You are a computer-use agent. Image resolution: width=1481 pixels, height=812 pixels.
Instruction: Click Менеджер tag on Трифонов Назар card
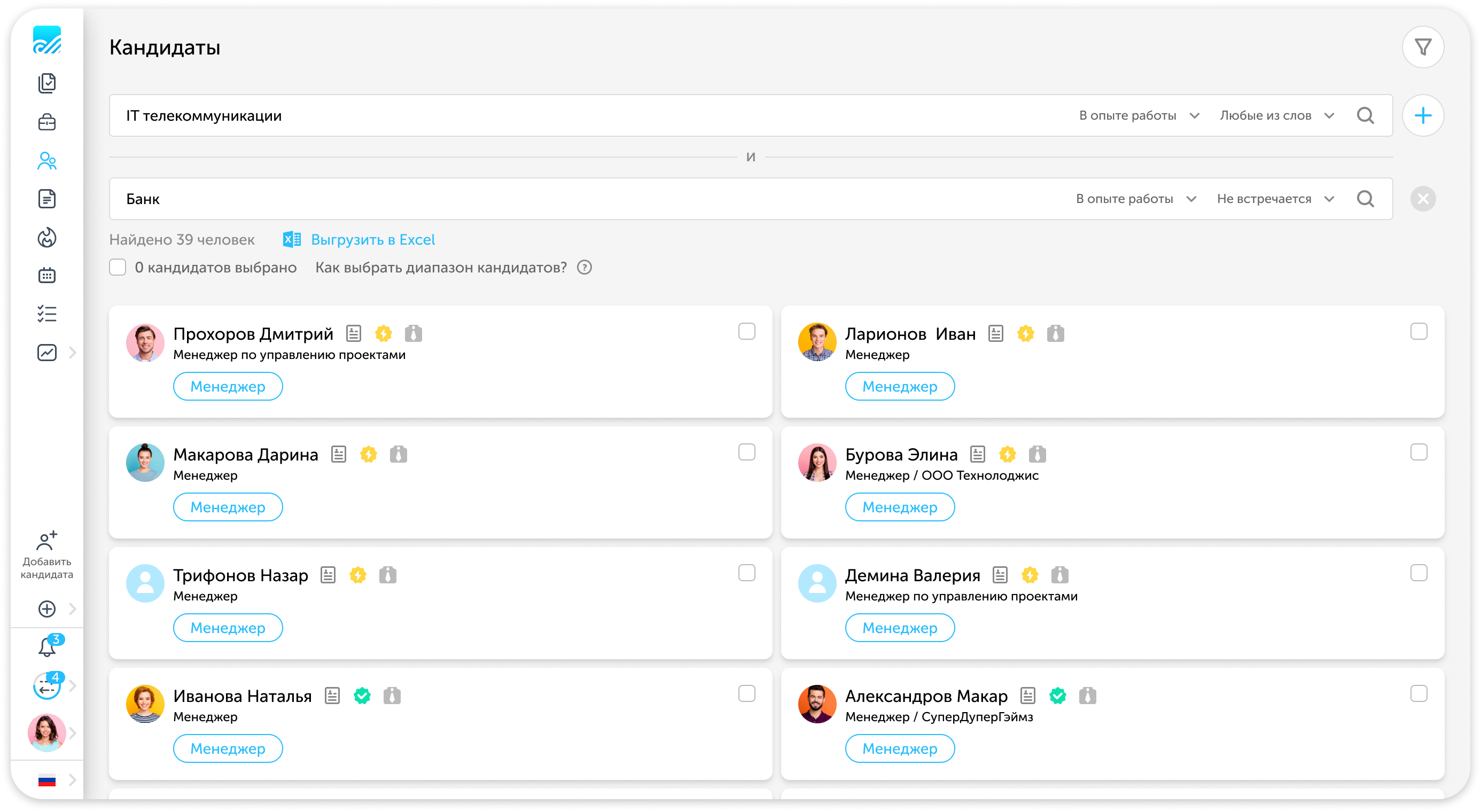228,628
